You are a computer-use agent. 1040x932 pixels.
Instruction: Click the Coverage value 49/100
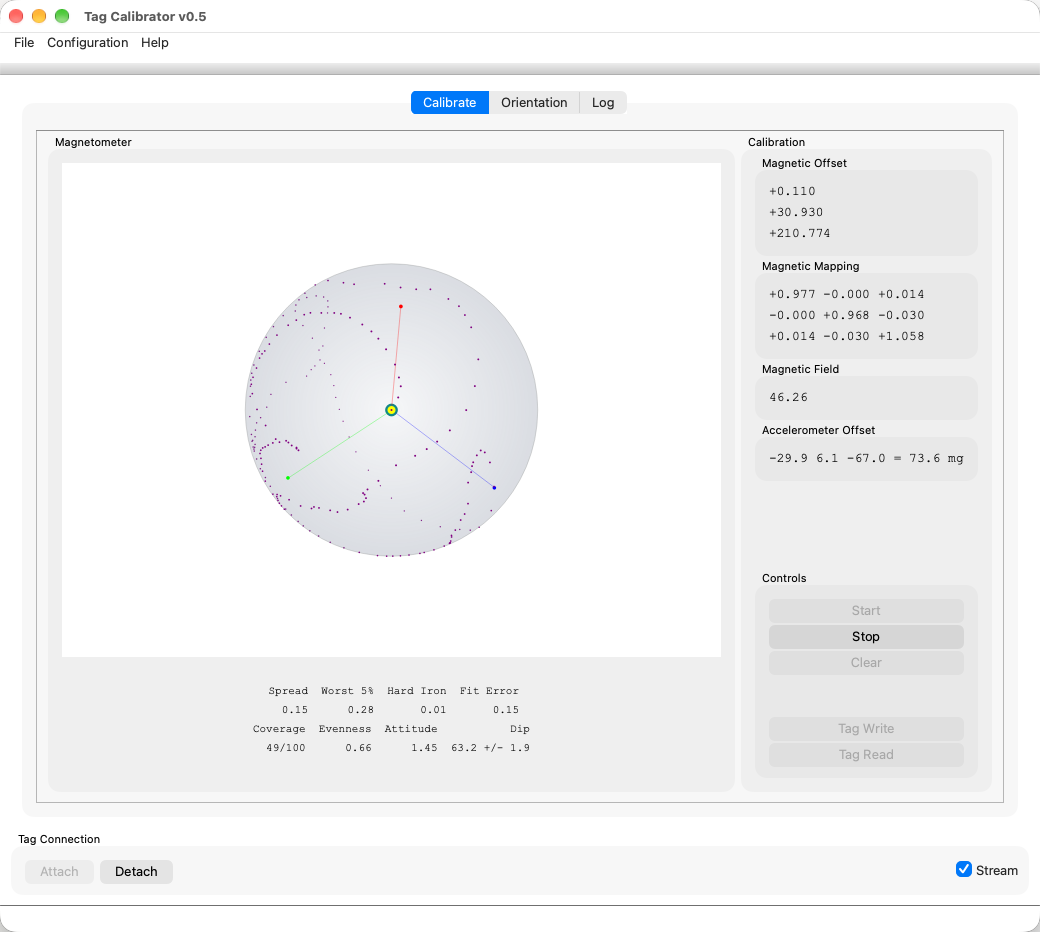click(286, 748)
